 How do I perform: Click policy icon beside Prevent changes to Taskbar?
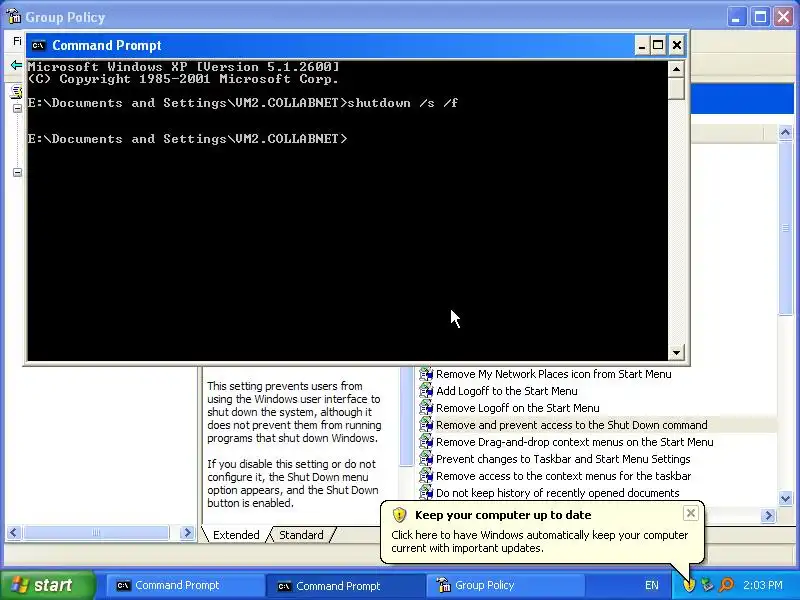[426, 459]
